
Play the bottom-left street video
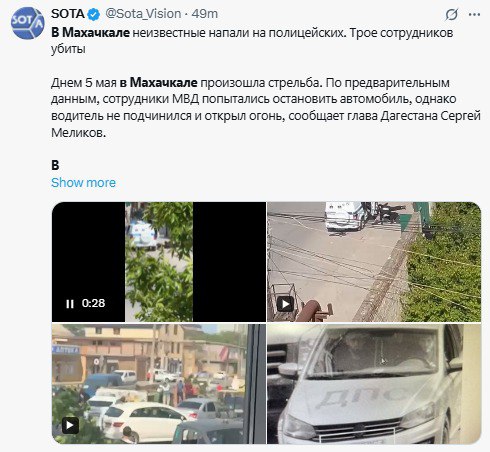[x=70, y=425]
